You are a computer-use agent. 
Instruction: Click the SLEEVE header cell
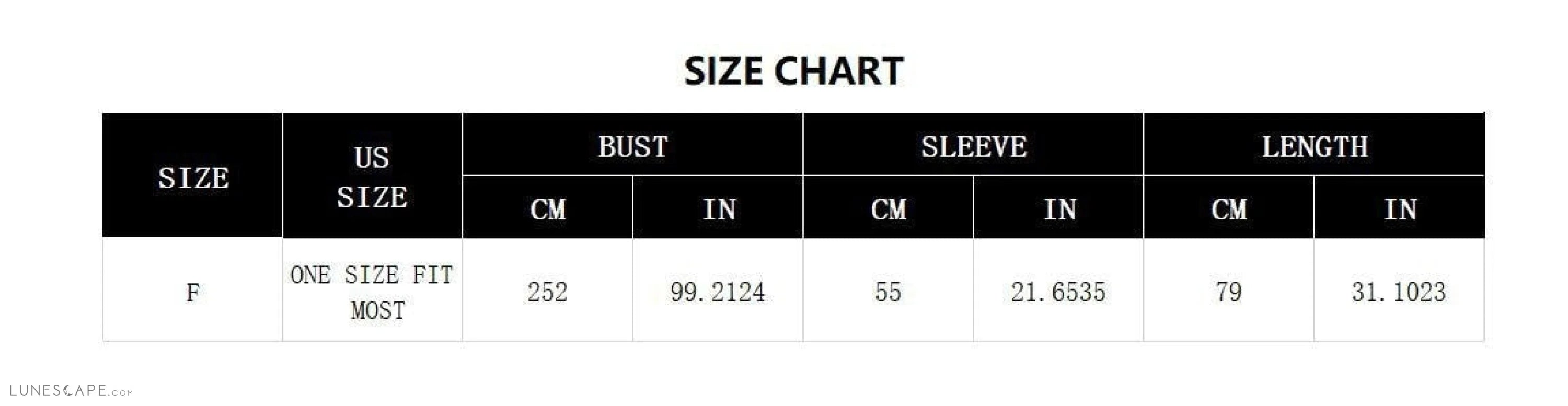[973, 144]
